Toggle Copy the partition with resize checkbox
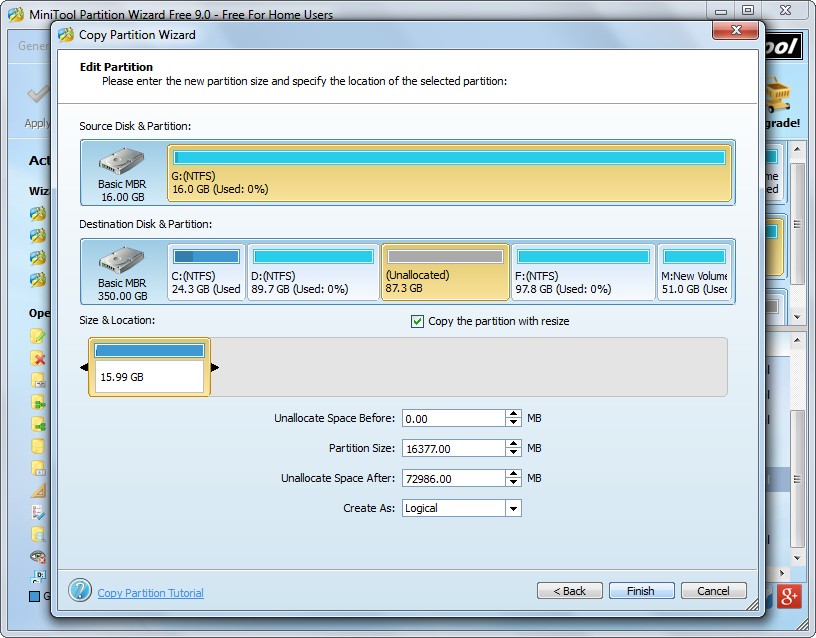This screenshot has height=638, width=816. point(417,321)
